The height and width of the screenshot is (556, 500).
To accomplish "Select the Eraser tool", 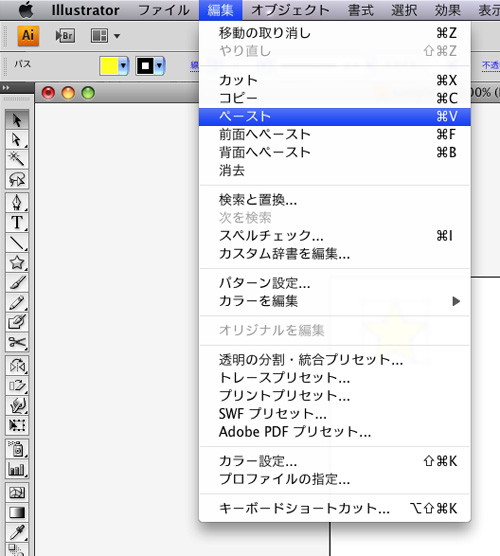I will tap(17, 322).
